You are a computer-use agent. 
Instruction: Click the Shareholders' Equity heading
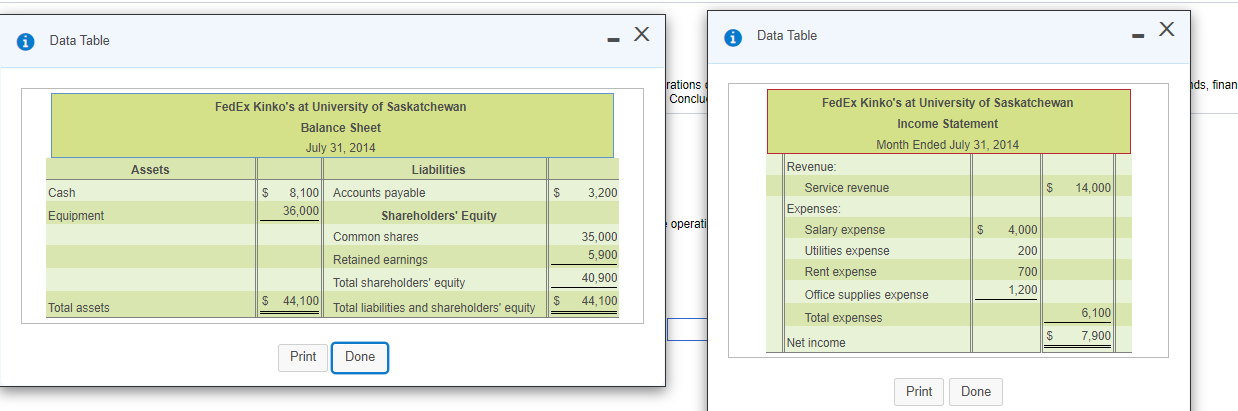(438, 216)
